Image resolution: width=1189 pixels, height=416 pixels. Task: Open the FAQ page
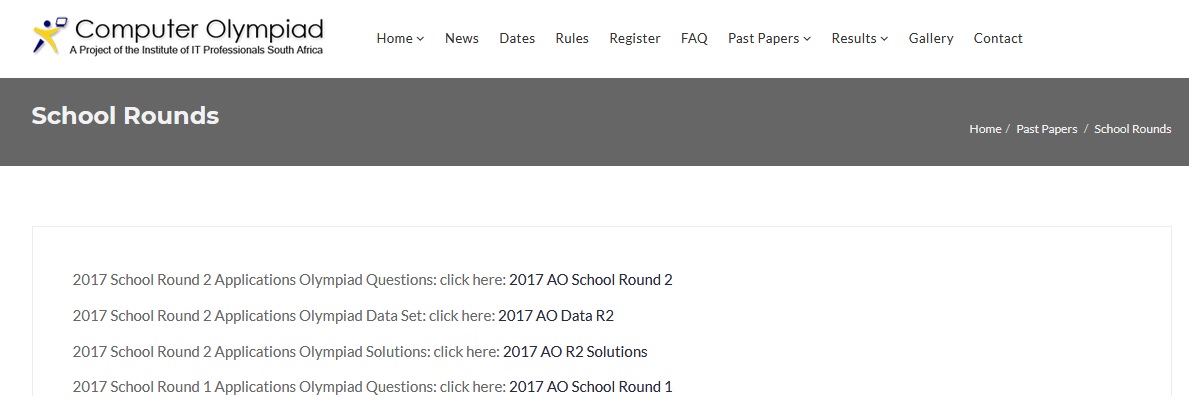[694, 38]
